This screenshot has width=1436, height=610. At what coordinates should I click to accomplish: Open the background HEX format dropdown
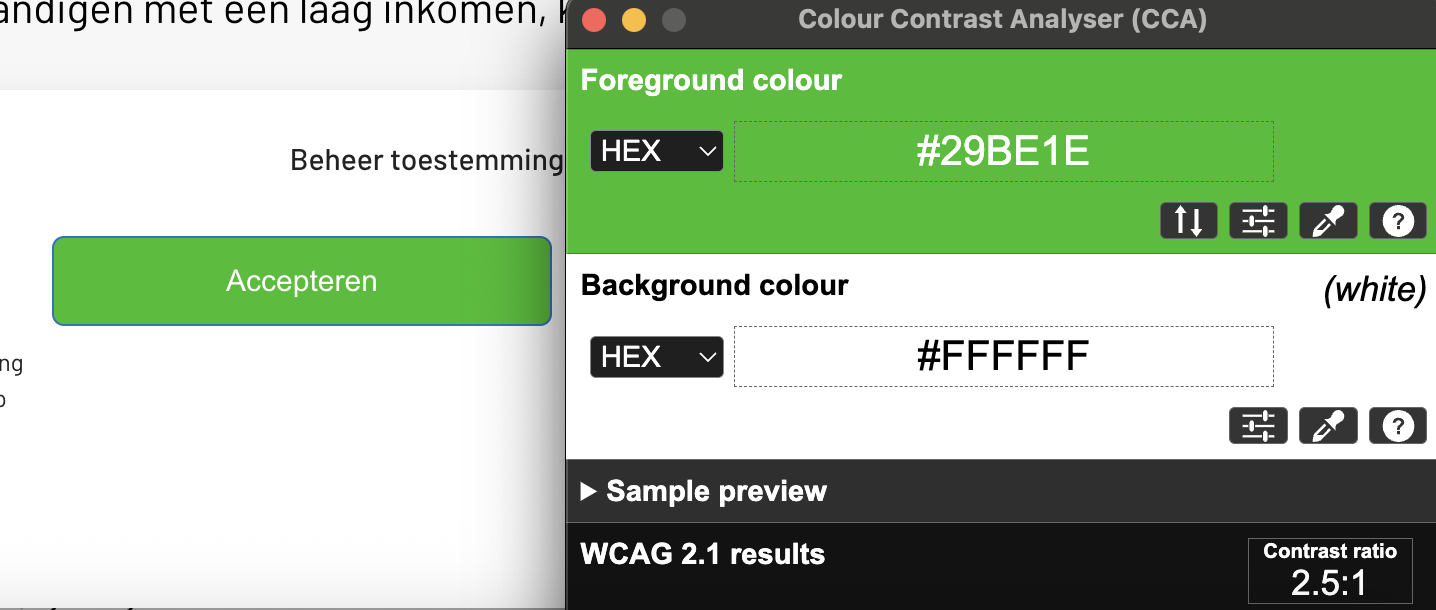click(x=657, y=357)
